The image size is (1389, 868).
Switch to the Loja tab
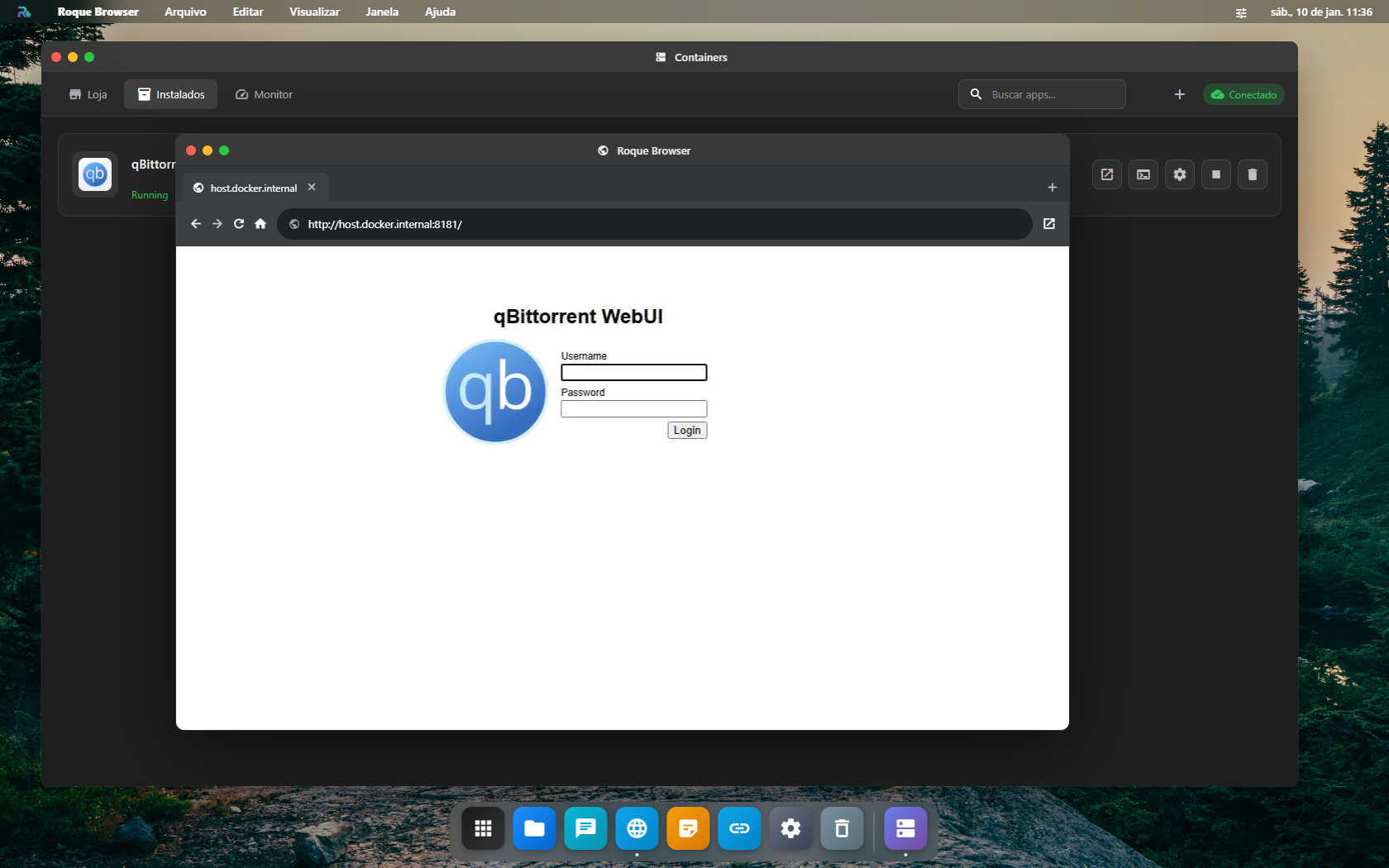pos(88,94)
